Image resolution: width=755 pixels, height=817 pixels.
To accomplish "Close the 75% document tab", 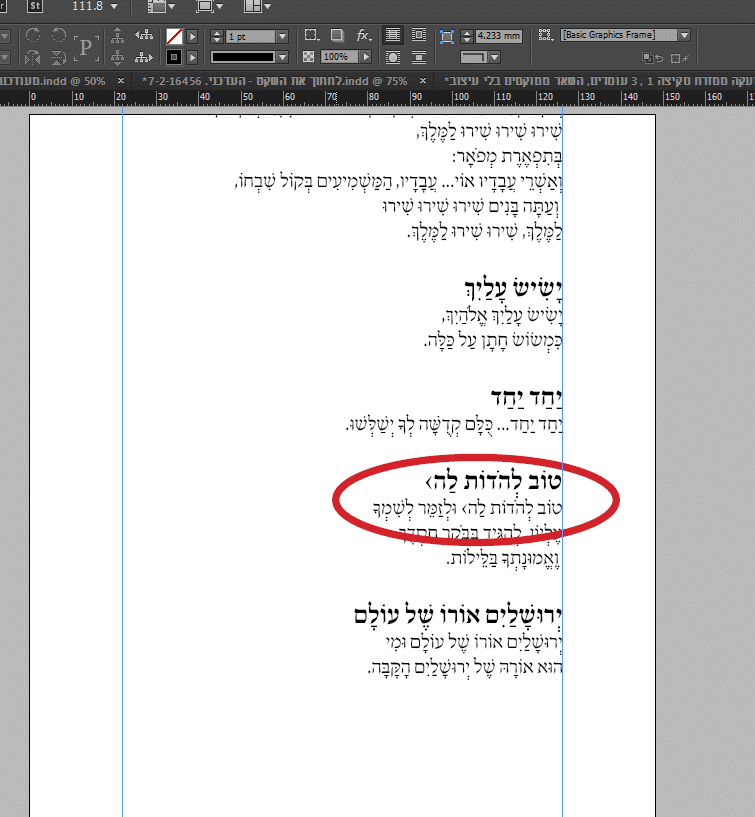I will (x=423, y=81).
